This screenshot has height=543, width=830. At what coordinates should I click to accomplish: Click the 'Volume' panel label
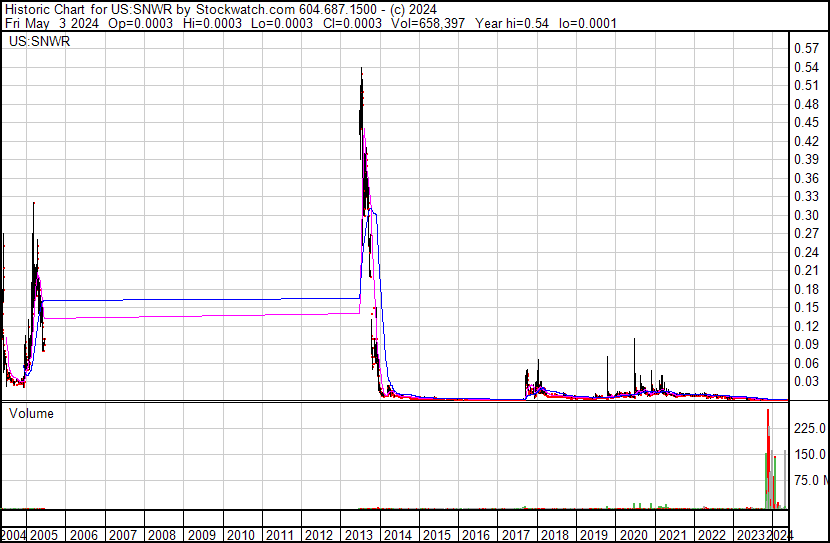(31, 413)
